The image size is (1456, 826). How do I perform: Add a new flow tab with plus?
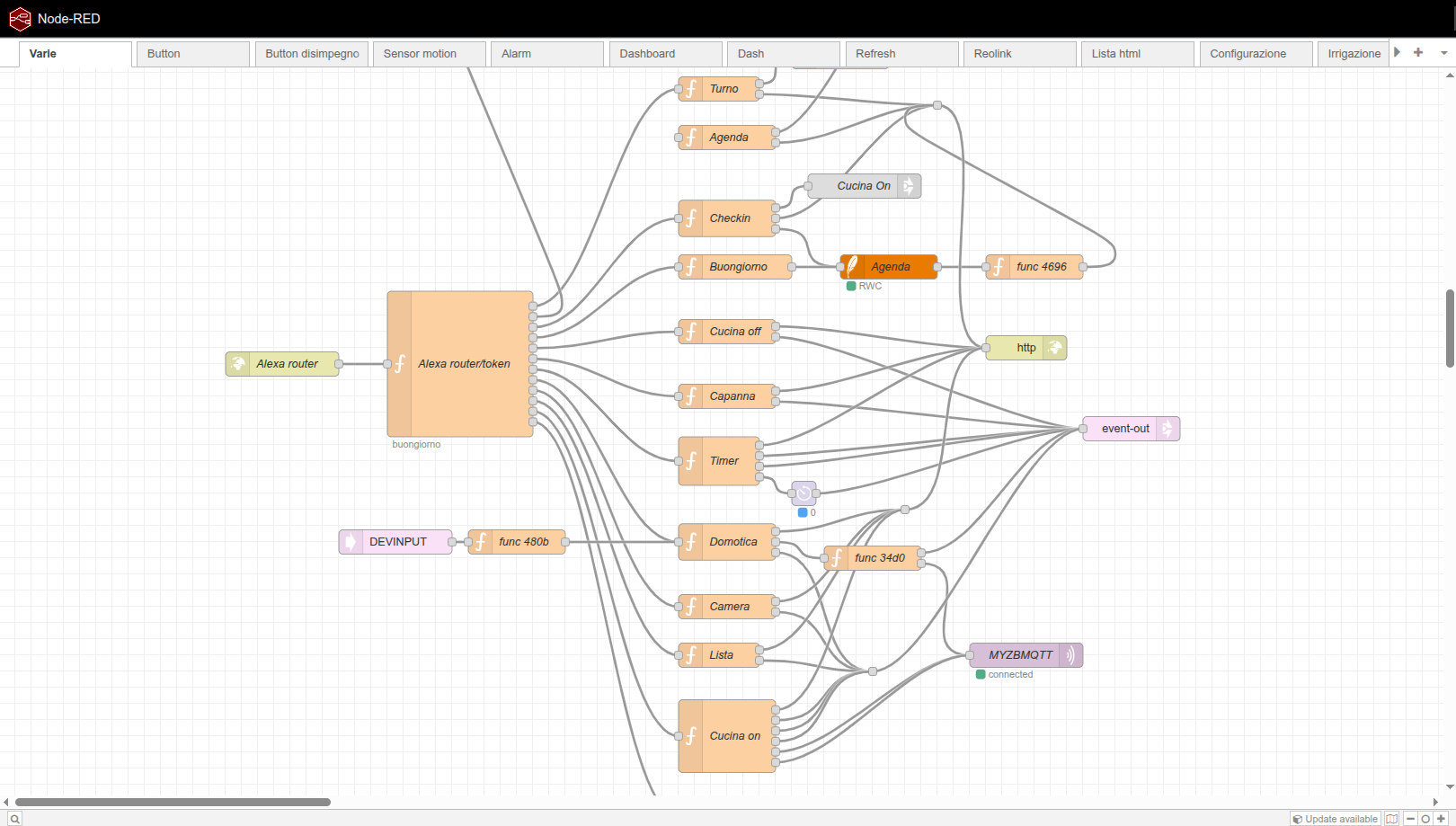click(x=1418, y=53)
